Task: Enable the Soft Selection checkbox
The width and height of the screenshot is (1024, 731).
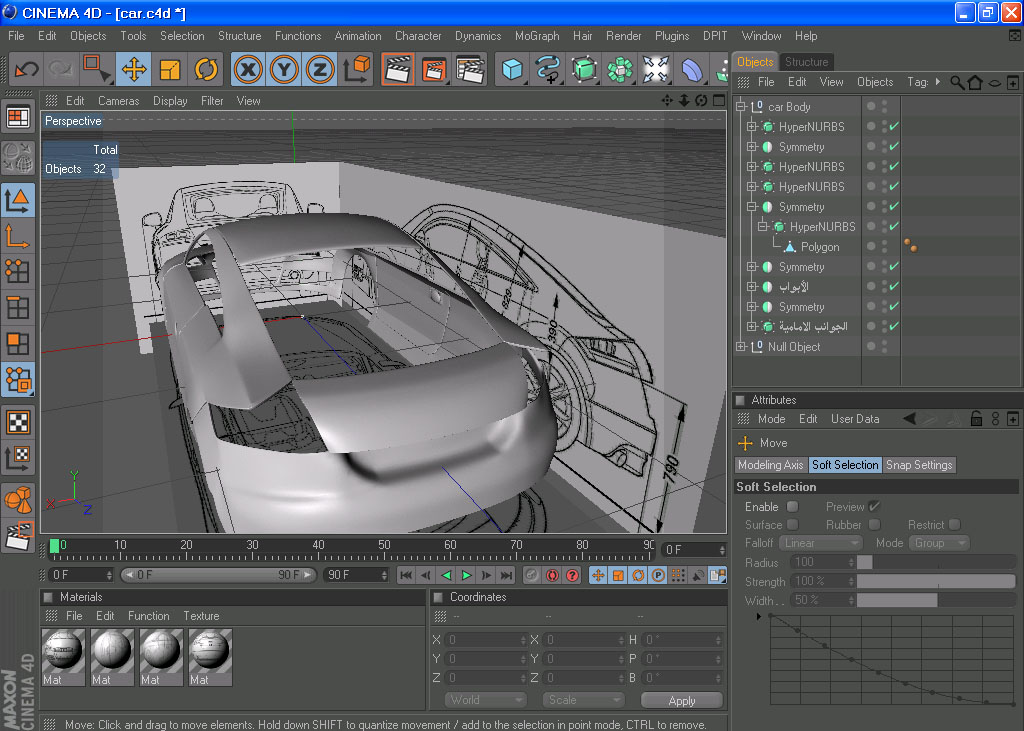Action: click(x=792, y=507)
